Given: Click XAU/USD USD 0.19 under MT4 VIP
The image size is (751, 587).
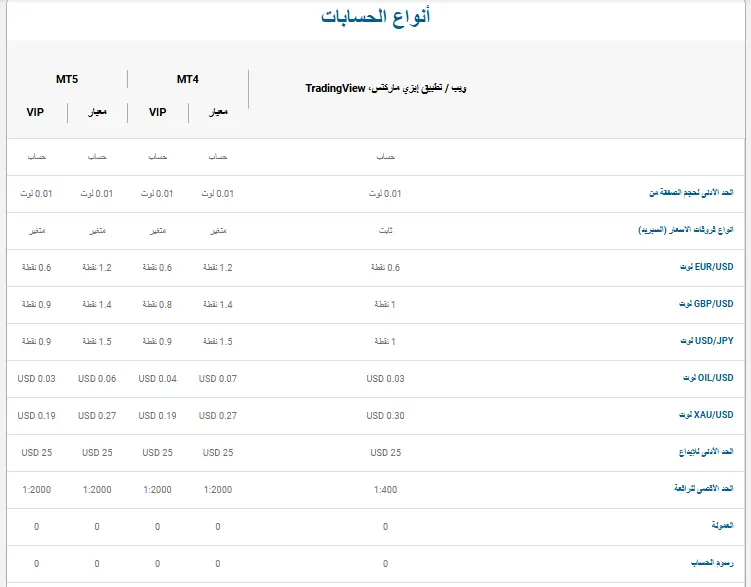Looking at the screenshot, I should (x=157, y=416).
